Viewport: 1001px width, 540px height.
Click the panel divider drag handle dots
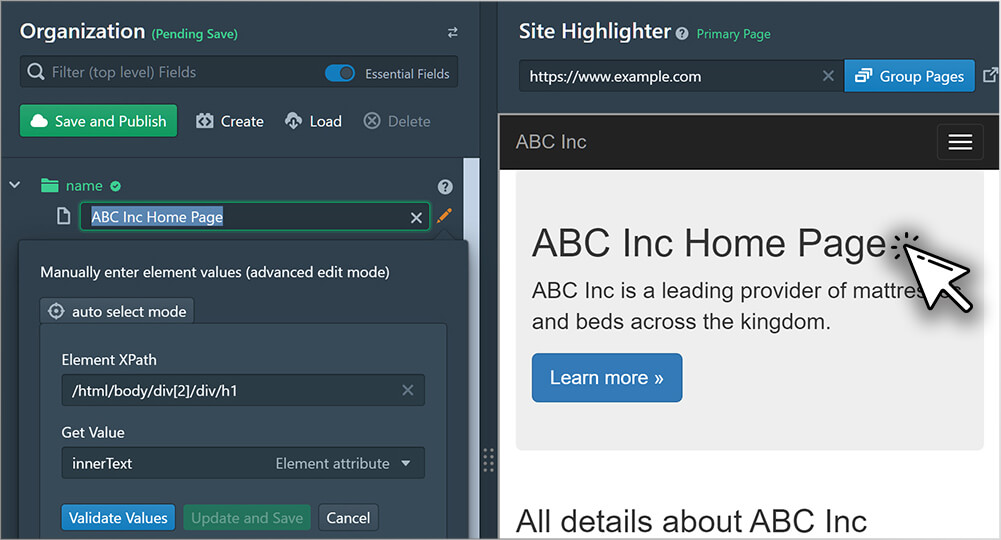488,460
